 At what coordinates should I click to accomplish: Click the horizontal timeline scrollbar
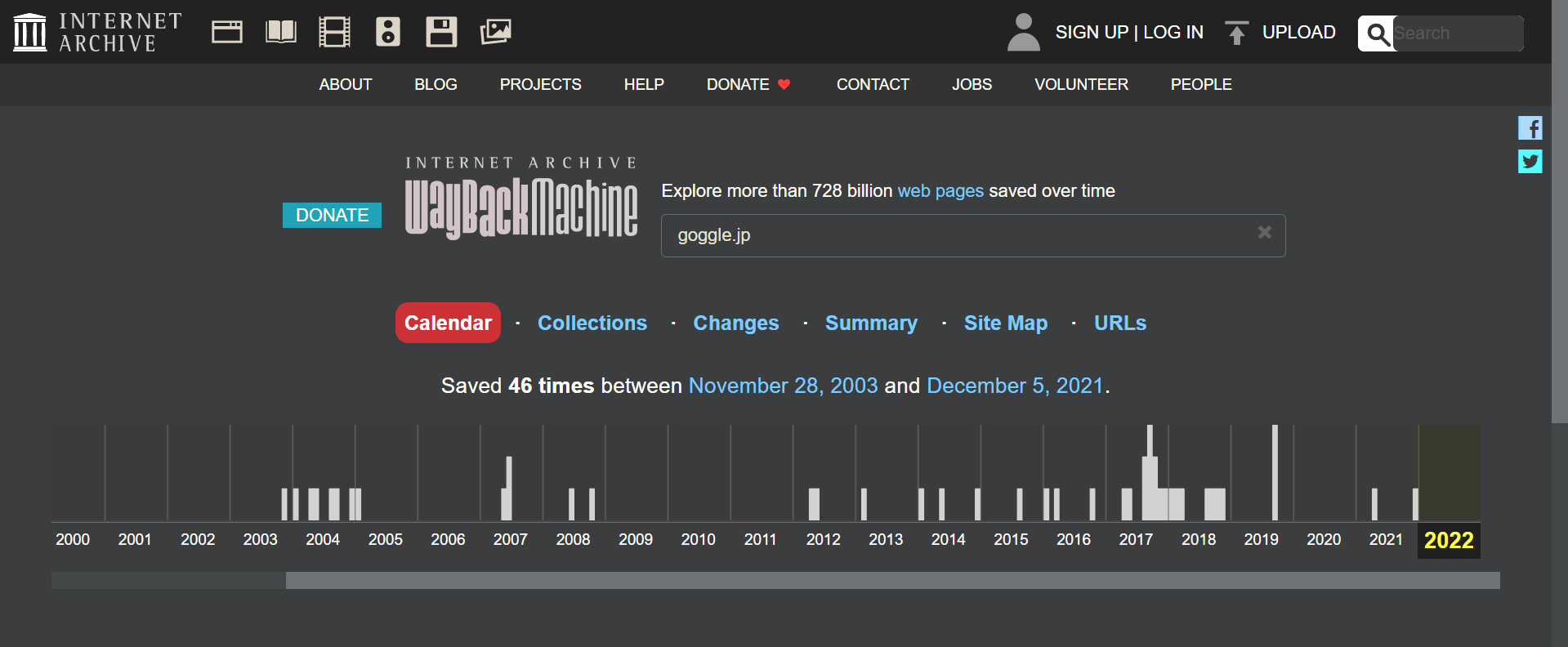point(891,581)
